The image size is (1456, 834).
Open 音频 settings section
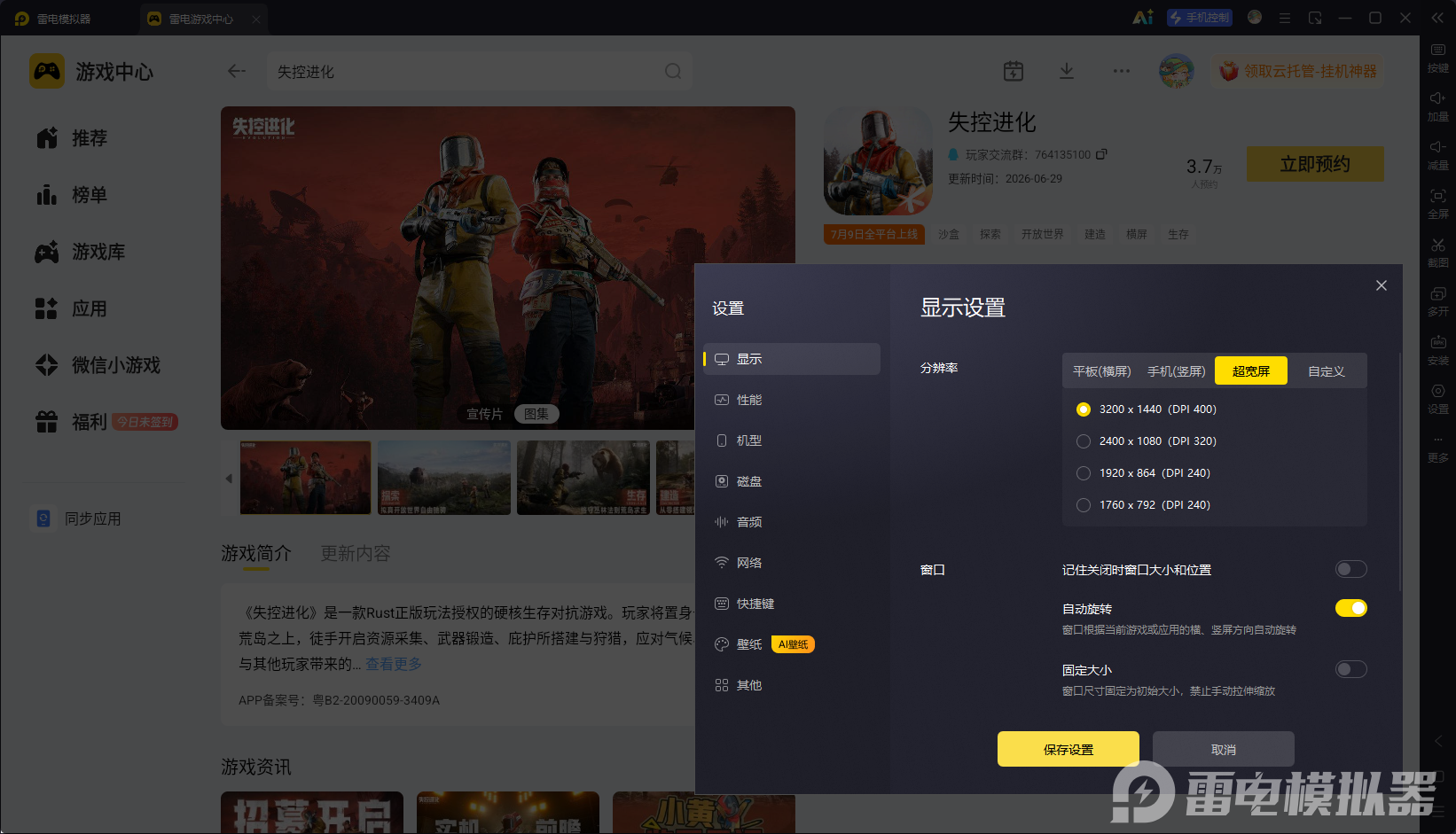[792, 522]
